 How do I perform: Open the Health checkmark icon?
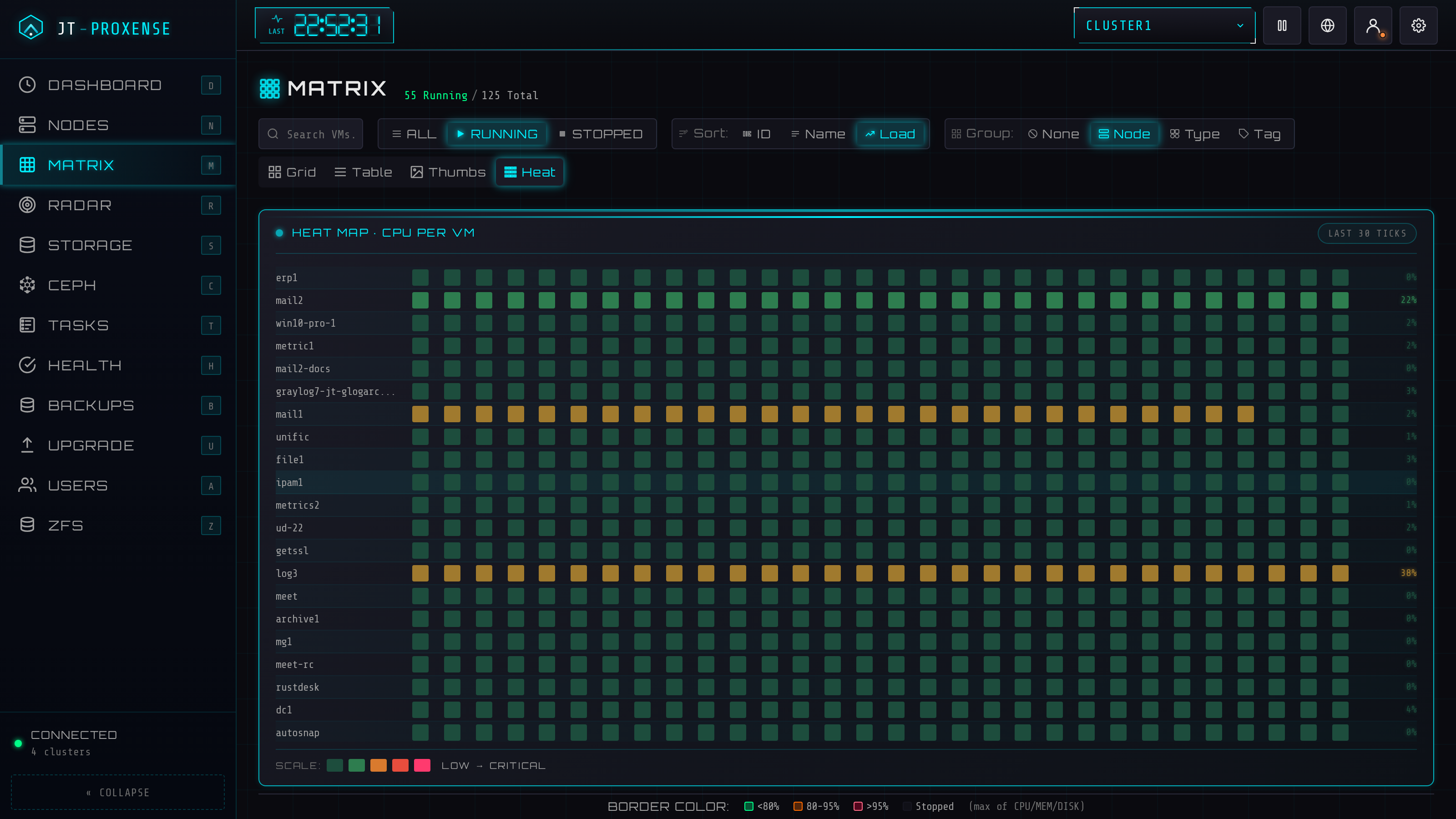[27, 366]
